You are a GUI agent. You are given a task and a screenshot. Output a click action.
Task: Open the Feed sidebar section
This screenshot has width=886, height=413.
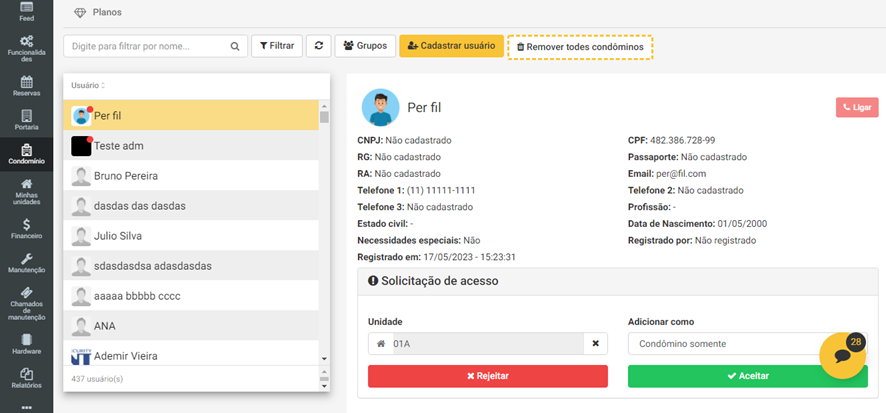coord(26,12)
